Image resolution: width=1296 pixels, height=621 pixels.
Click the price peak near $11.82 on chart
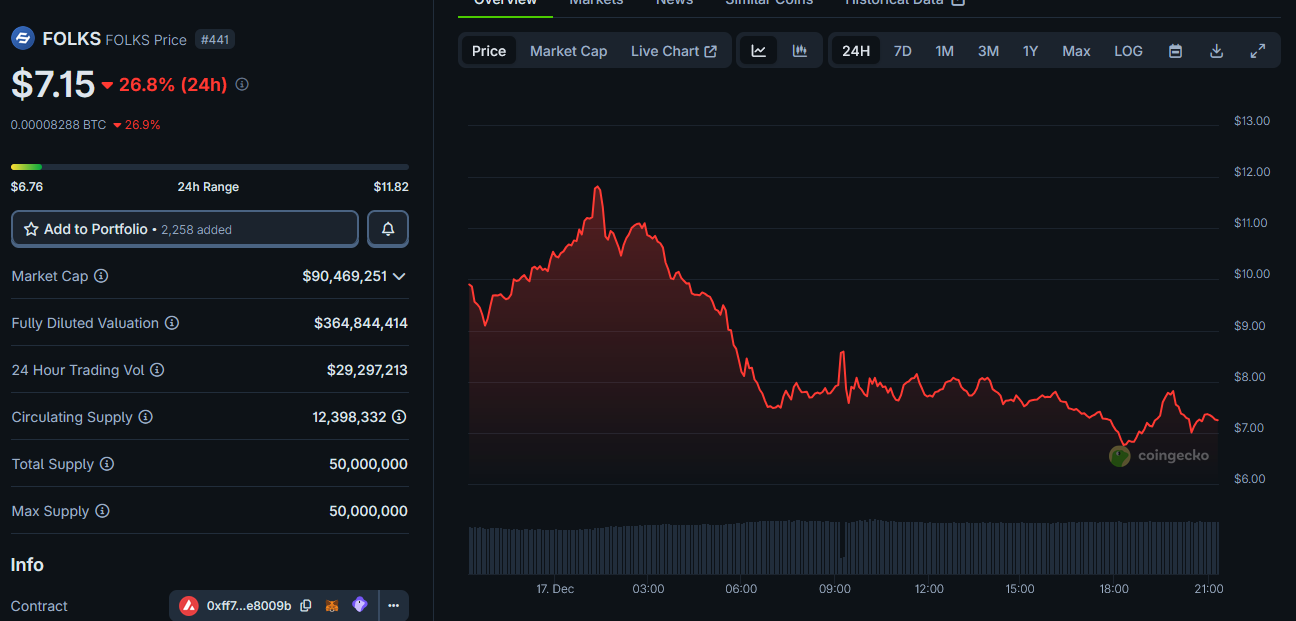597,188
